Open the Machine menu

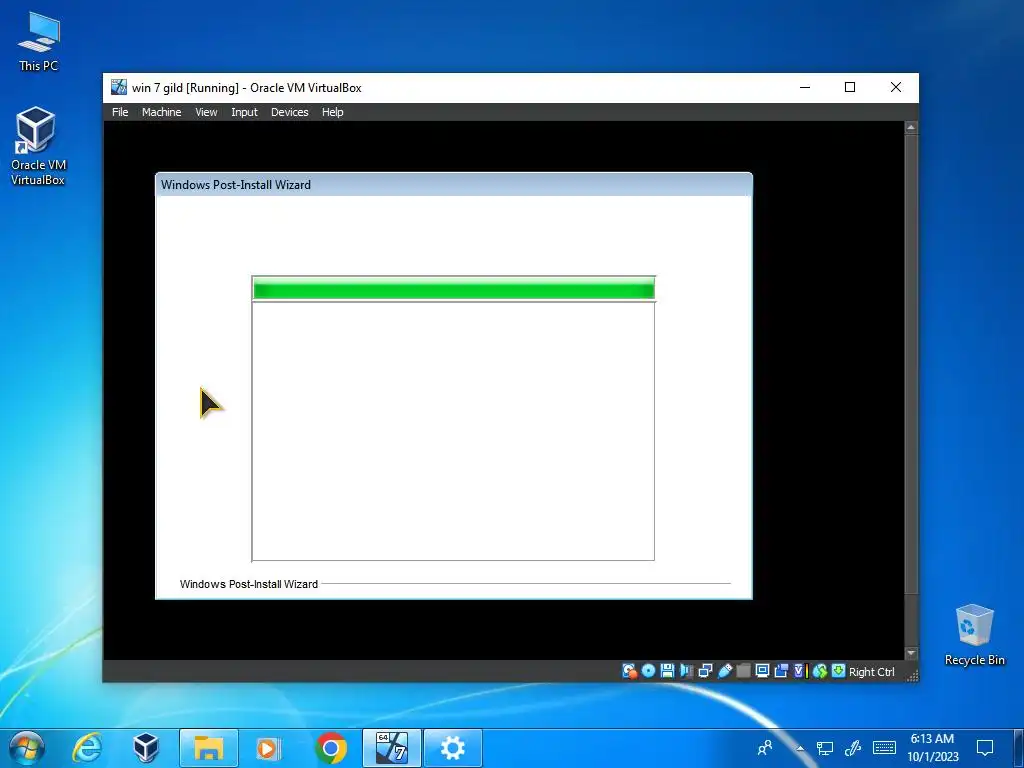(161, 112)
